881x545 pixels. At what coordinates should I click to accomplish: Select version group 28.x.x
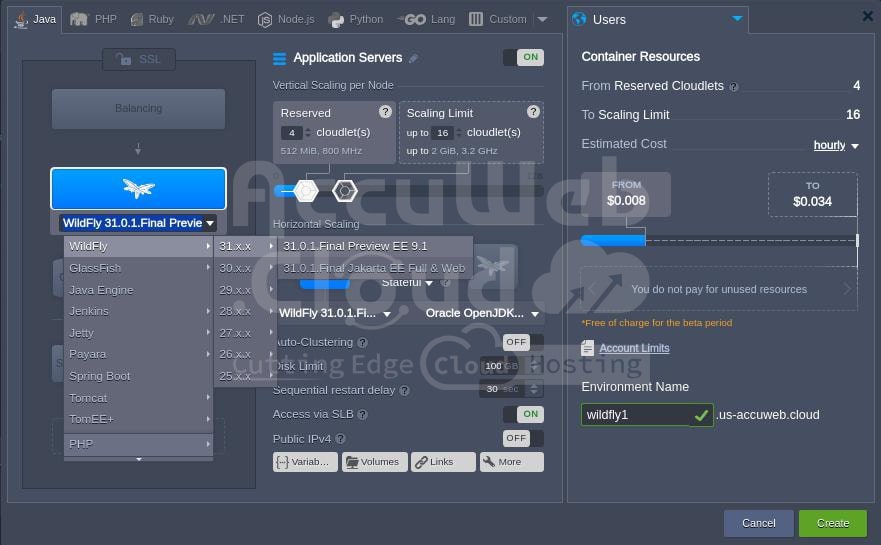[246, 311]
